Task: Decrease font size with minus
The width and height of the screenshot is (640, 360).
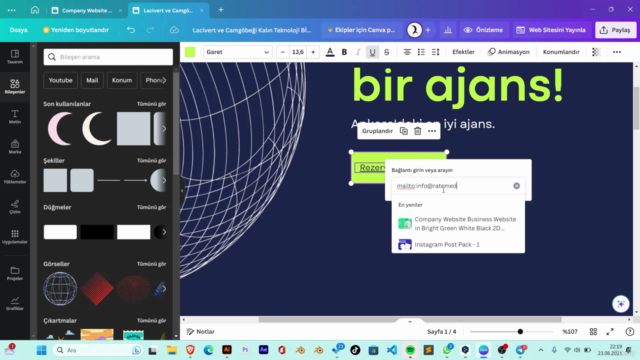Action: [282, 52]
